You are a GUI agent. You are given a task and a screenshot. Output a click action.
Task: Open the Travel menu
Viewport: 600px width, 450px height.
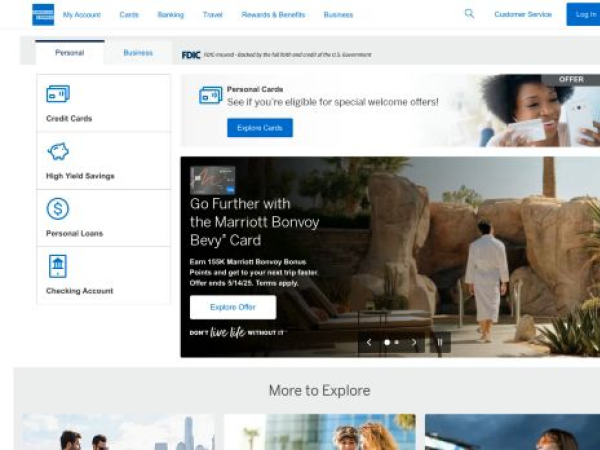point(212,15)
